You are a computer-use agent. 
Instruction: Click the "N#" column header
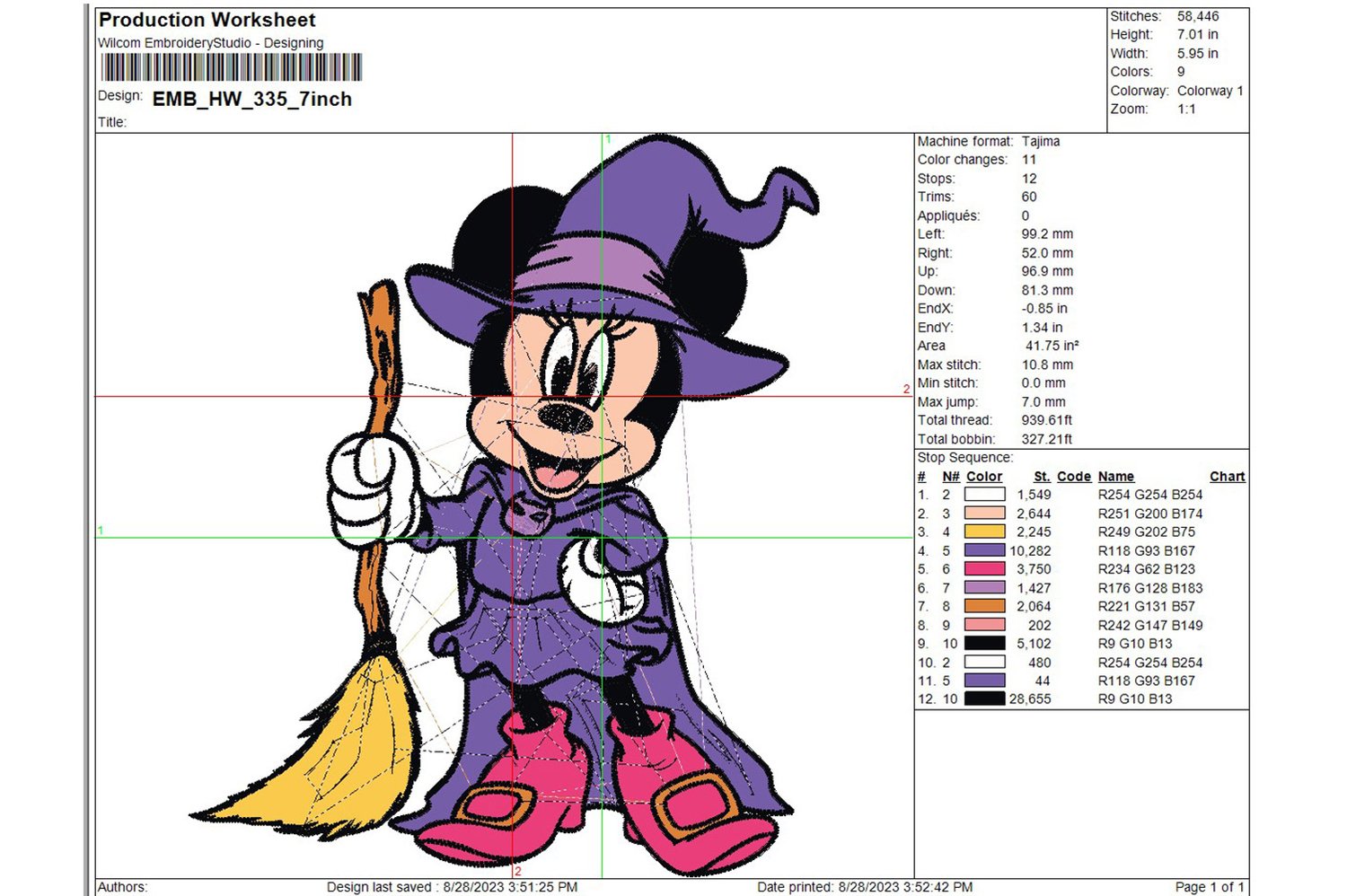[x=951, y=477]
